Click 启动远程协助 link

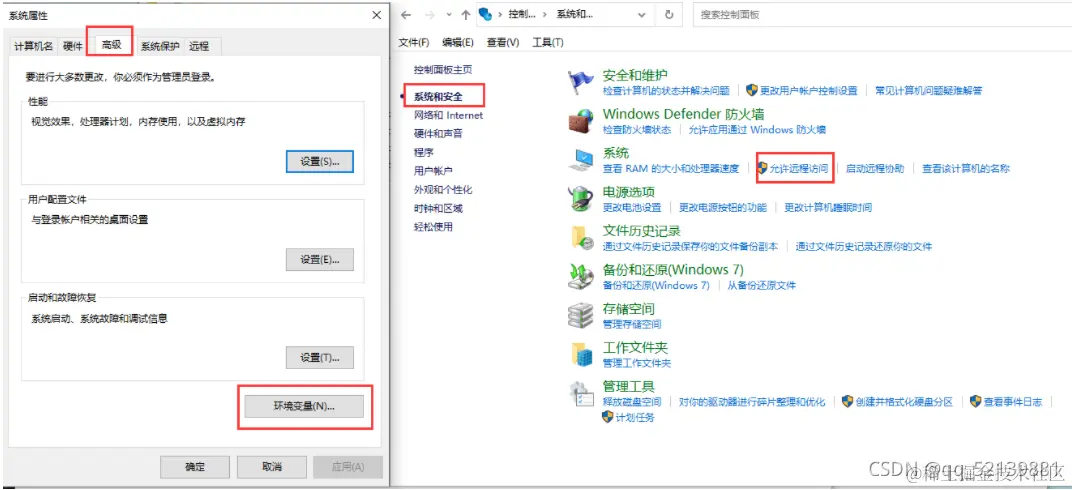click(x=874, y=169)
